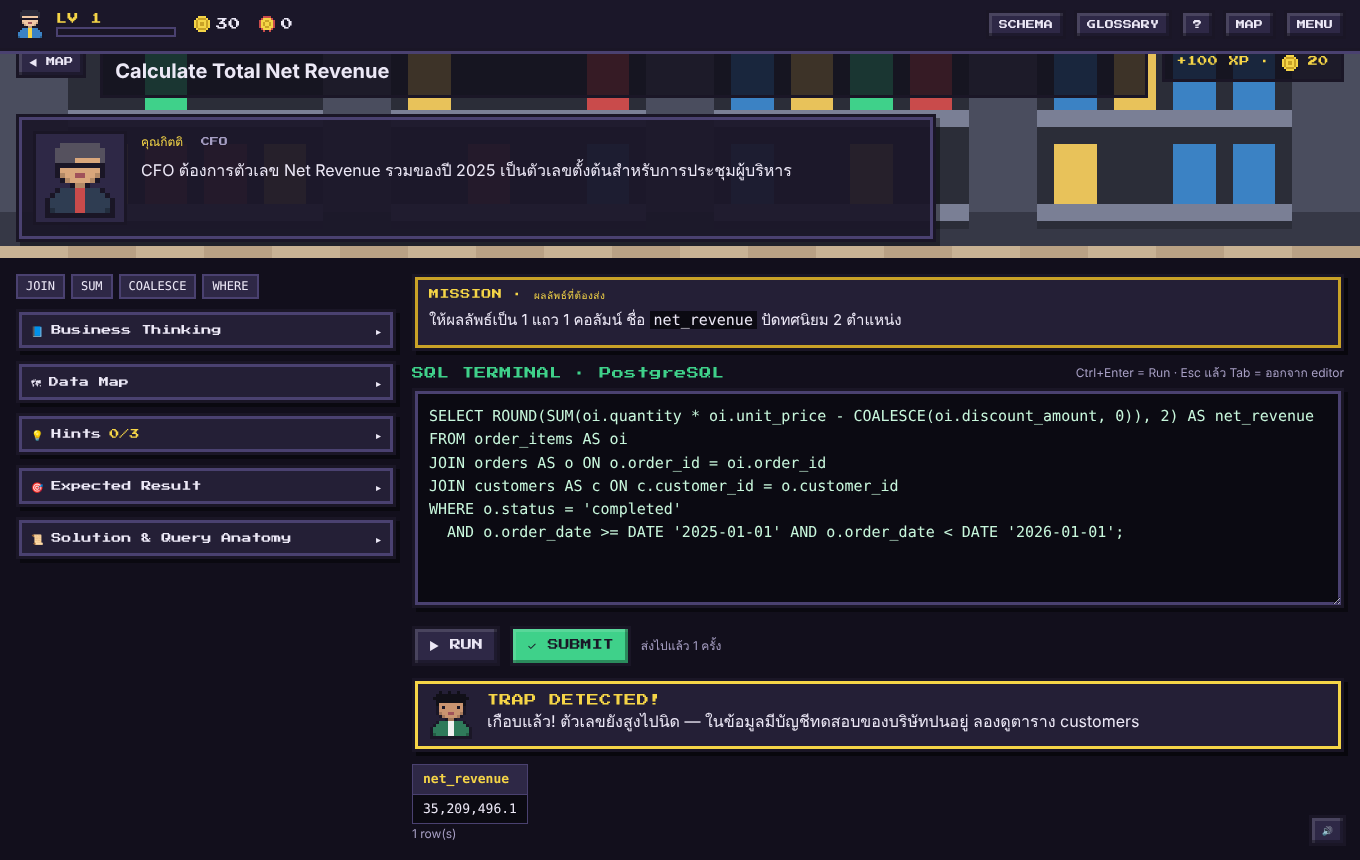The width and height of the screenshot is (1360, 860).
Task: Open the GLOSSARY menu
Action: tap(1122, 24)
